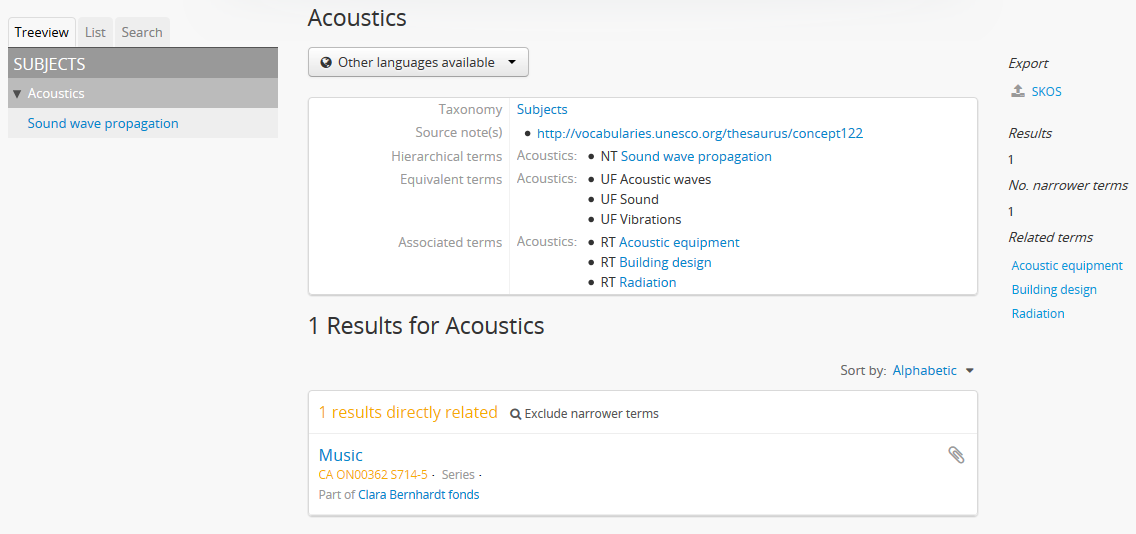Viewport: 1136px width, 534px height.
Task: Open Sound wave propagation in treeview
Action: [x=103, y=124]
